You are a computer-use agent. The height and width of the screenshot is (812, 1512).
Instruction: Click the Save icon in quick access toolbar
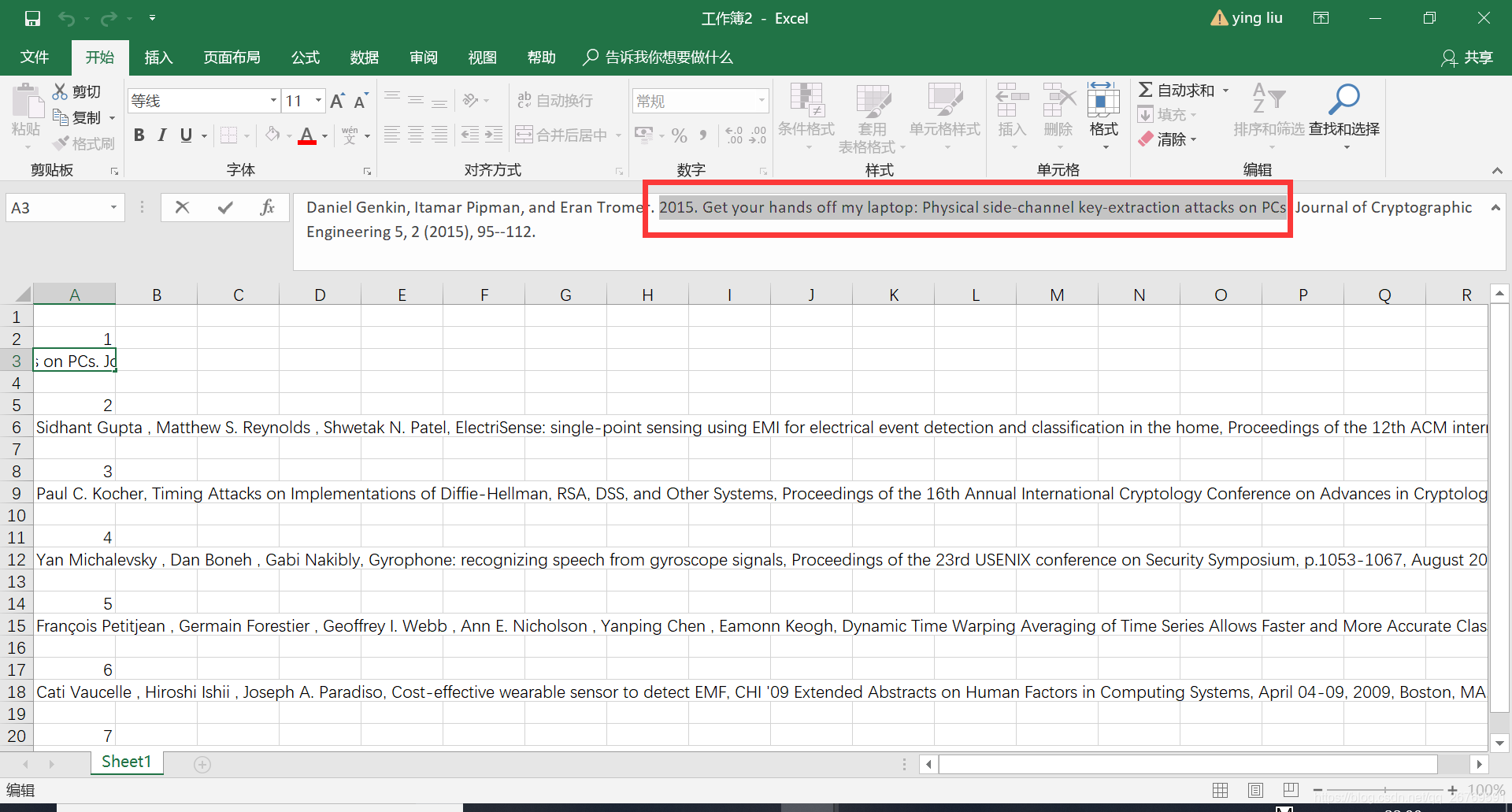click(32, 18)
